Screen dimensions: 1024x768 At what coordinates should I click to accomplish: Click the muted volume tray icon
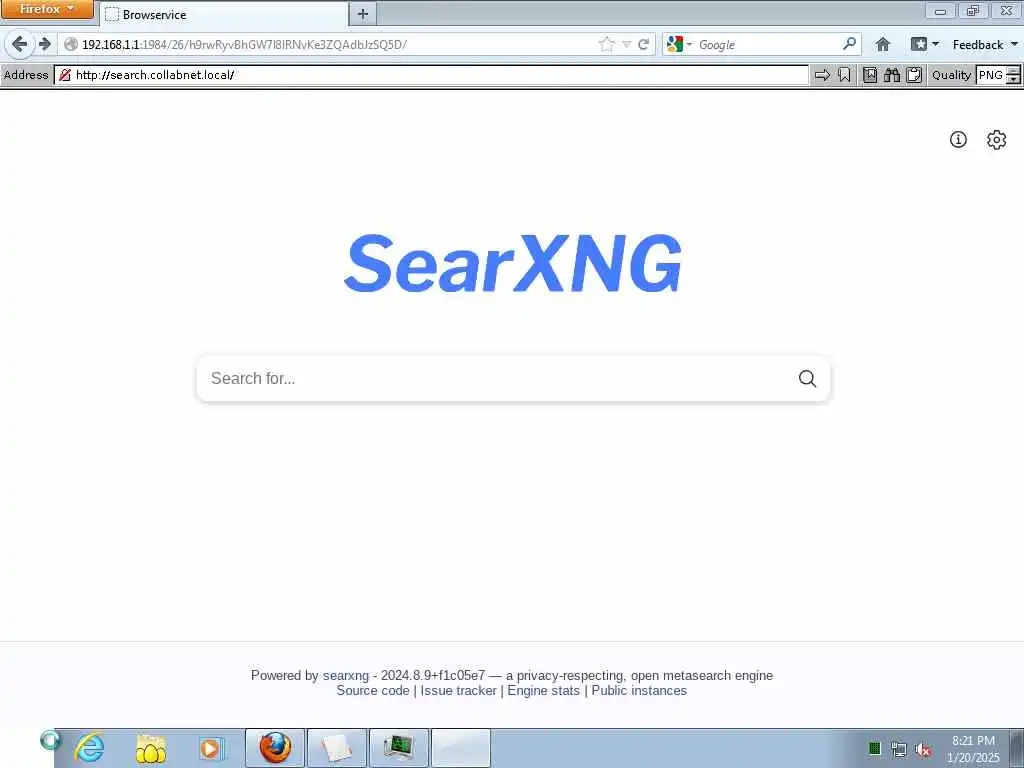click(x=922, y=748)
